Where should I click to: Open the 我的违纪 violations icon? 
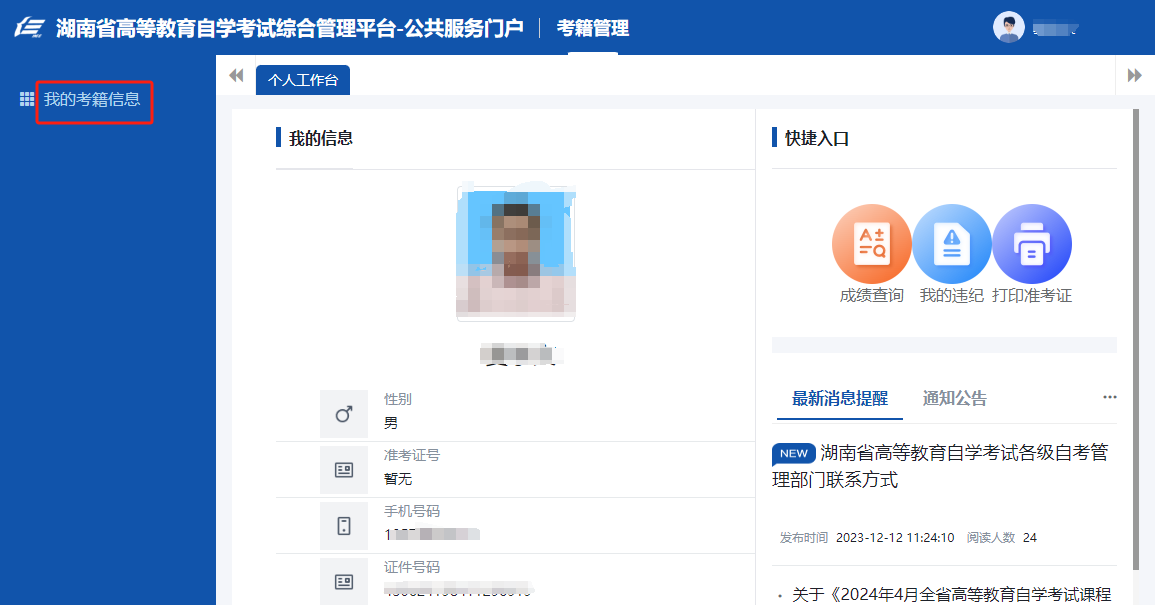coord(951,244)
